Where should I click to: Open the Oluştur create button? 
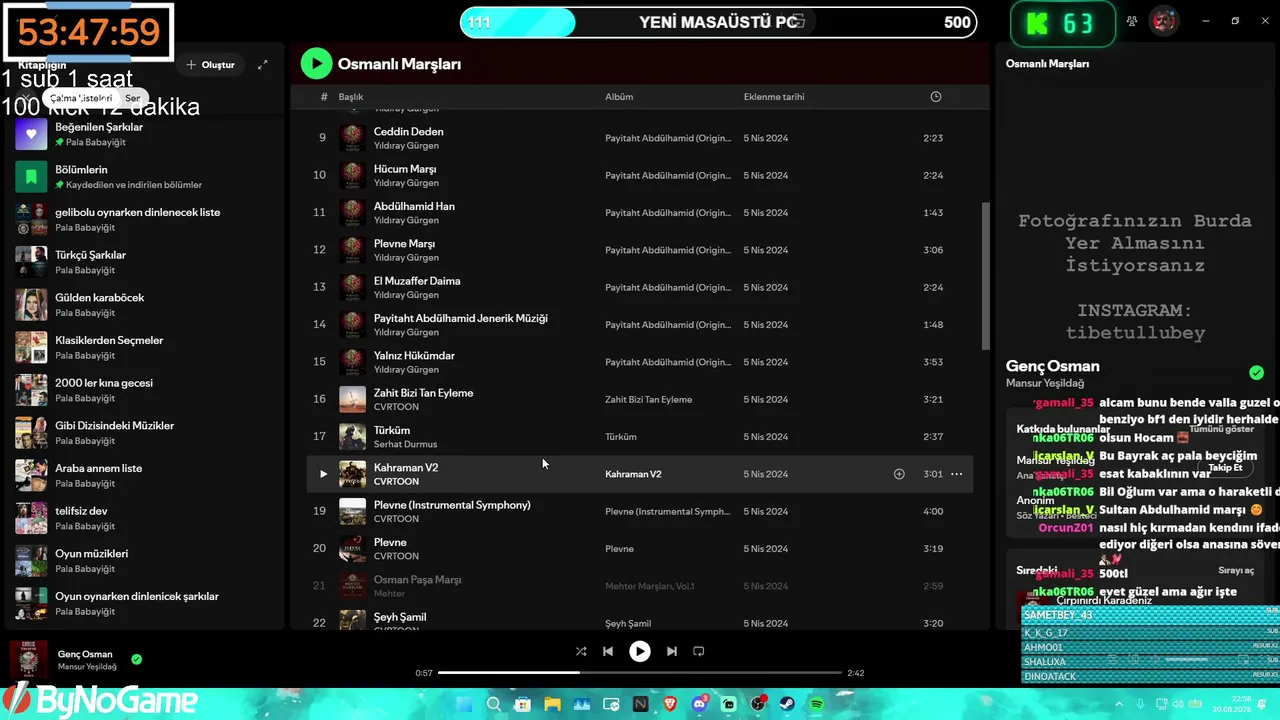[x=210, y=65]
